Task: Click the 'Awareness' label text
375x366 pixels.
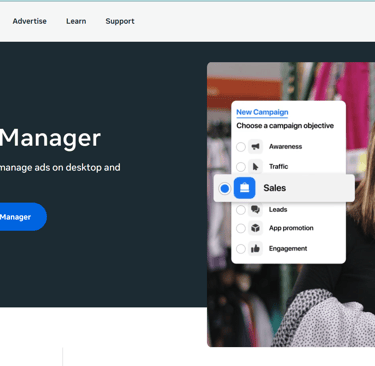Action: pyautogui.click(x=285, y=147)
